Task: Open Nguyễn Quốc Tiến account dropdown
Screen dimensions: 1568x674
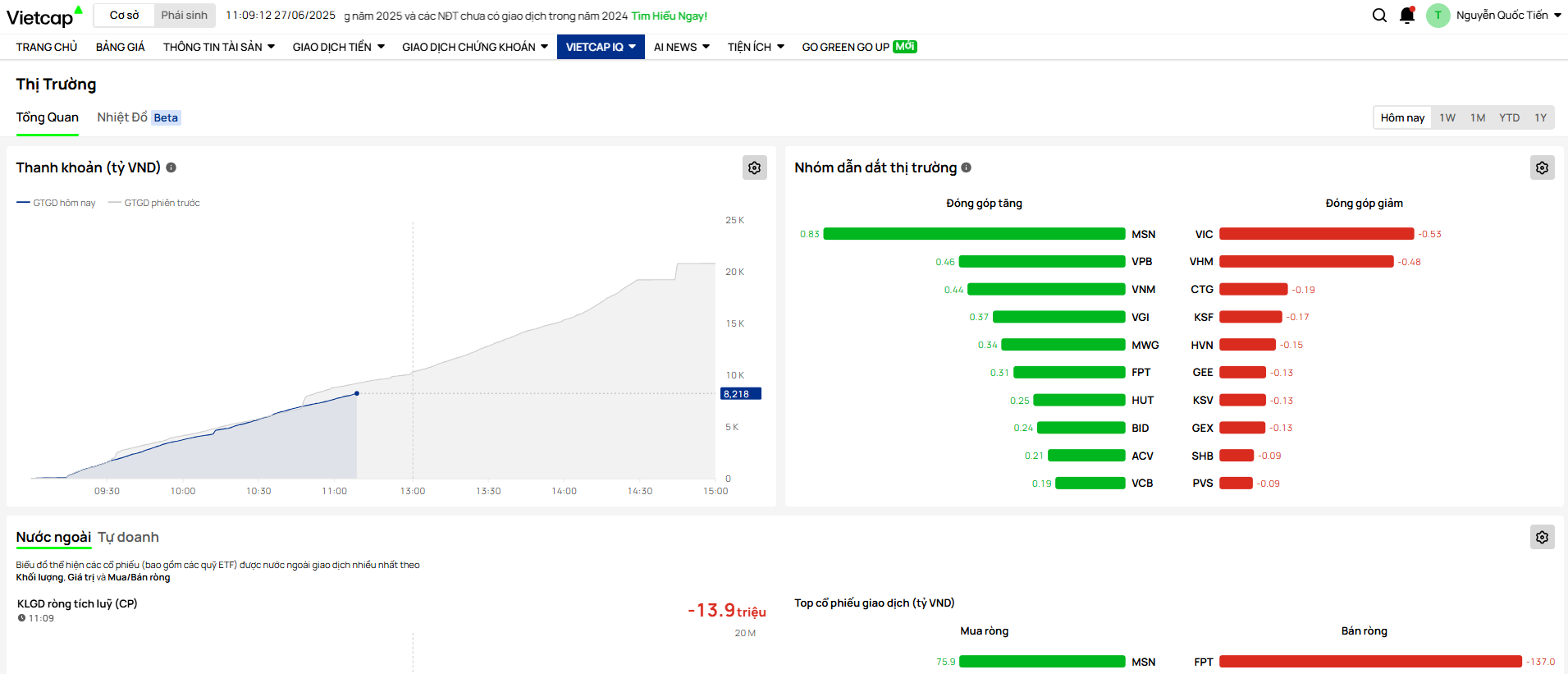Action: 1508,15
